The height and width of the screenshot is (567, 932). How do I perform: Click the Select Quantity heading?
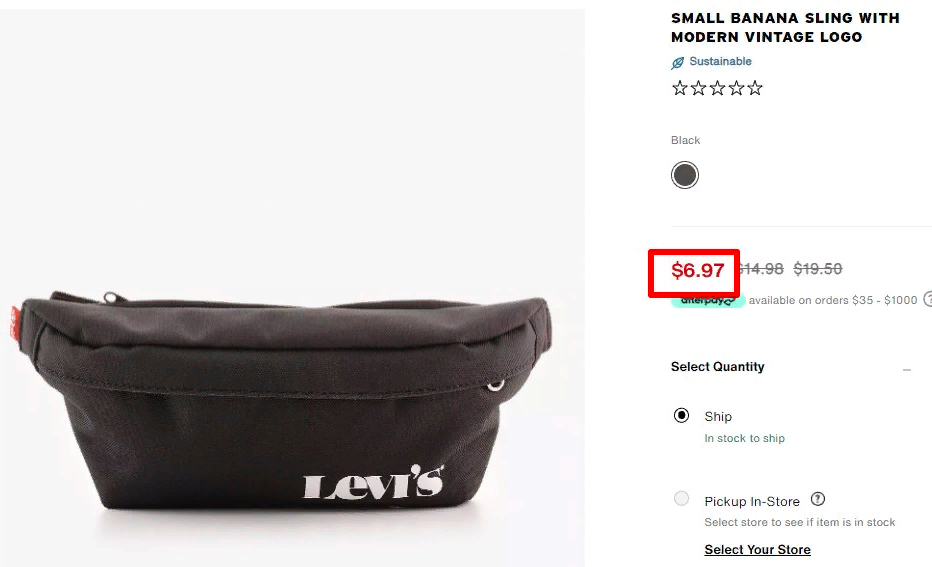coord(717,367)
